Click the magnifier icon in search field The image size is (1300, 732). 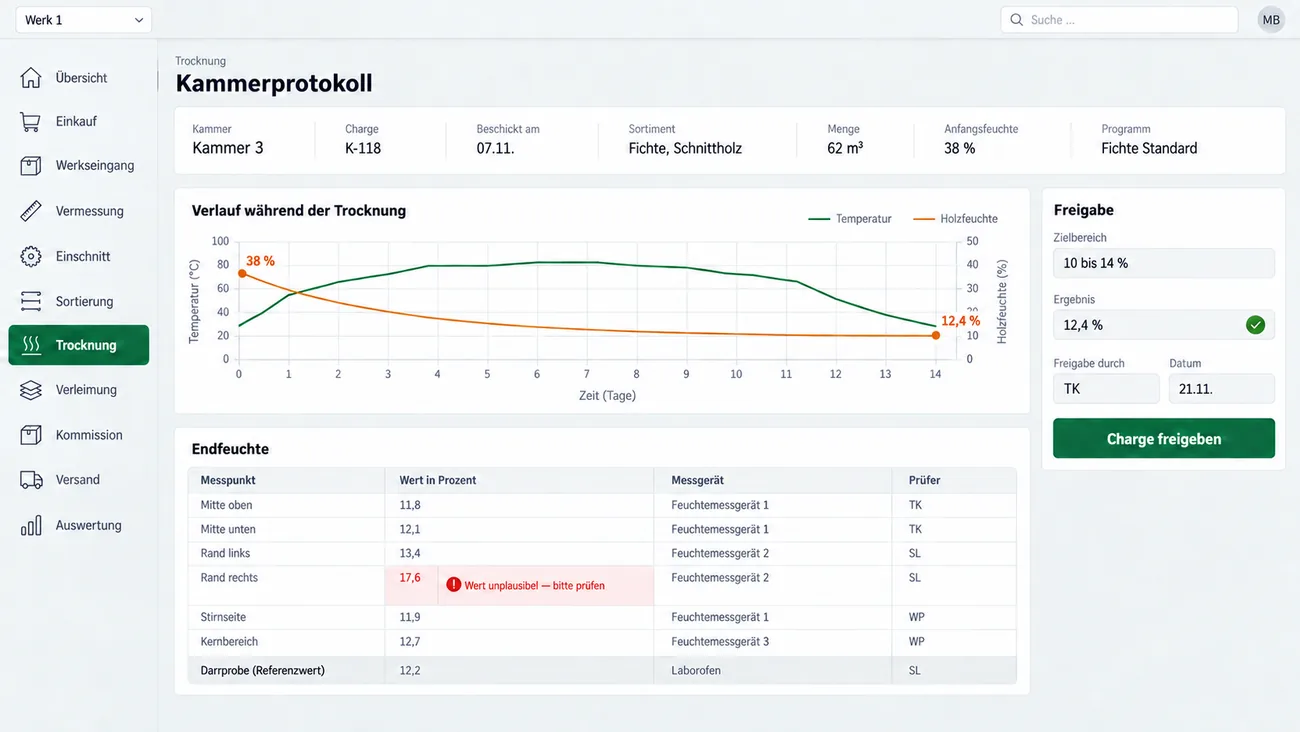1017,20
